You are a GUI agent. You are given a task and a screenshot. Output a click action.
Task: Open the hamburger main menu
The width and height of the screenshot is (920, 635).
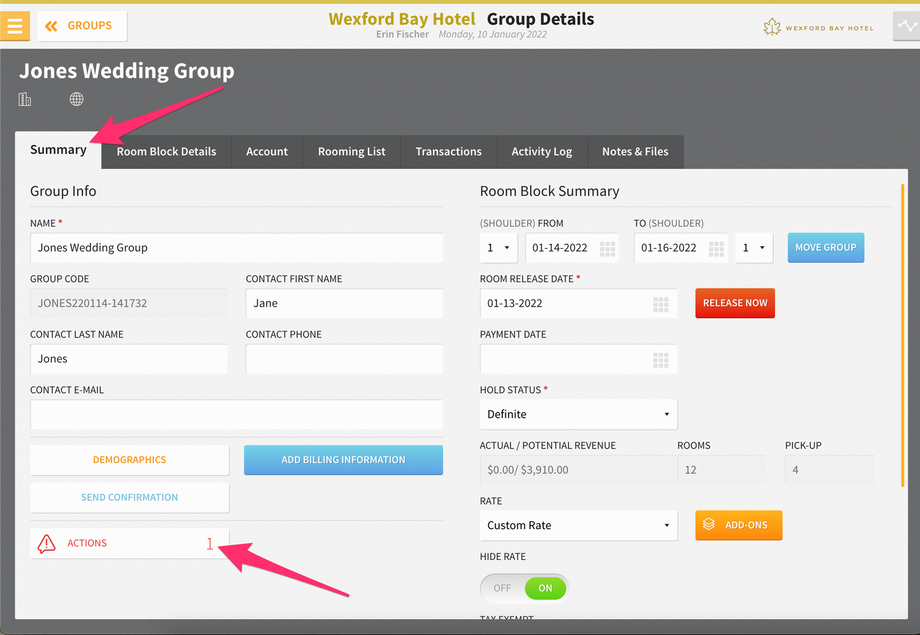pyautogui.click(x=15, y=26)
